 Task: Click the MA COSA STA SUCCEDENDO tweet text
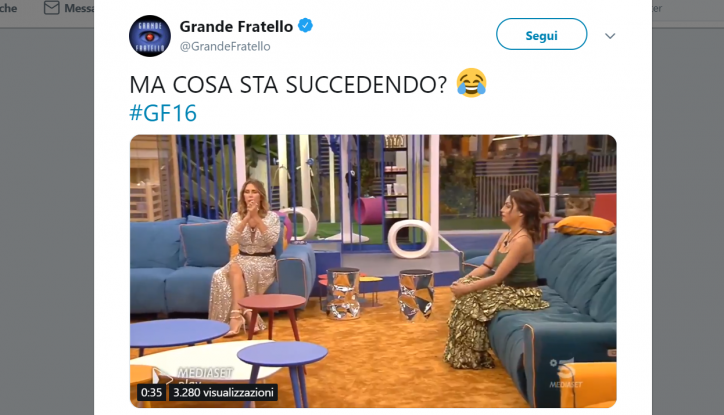(288, 84)
